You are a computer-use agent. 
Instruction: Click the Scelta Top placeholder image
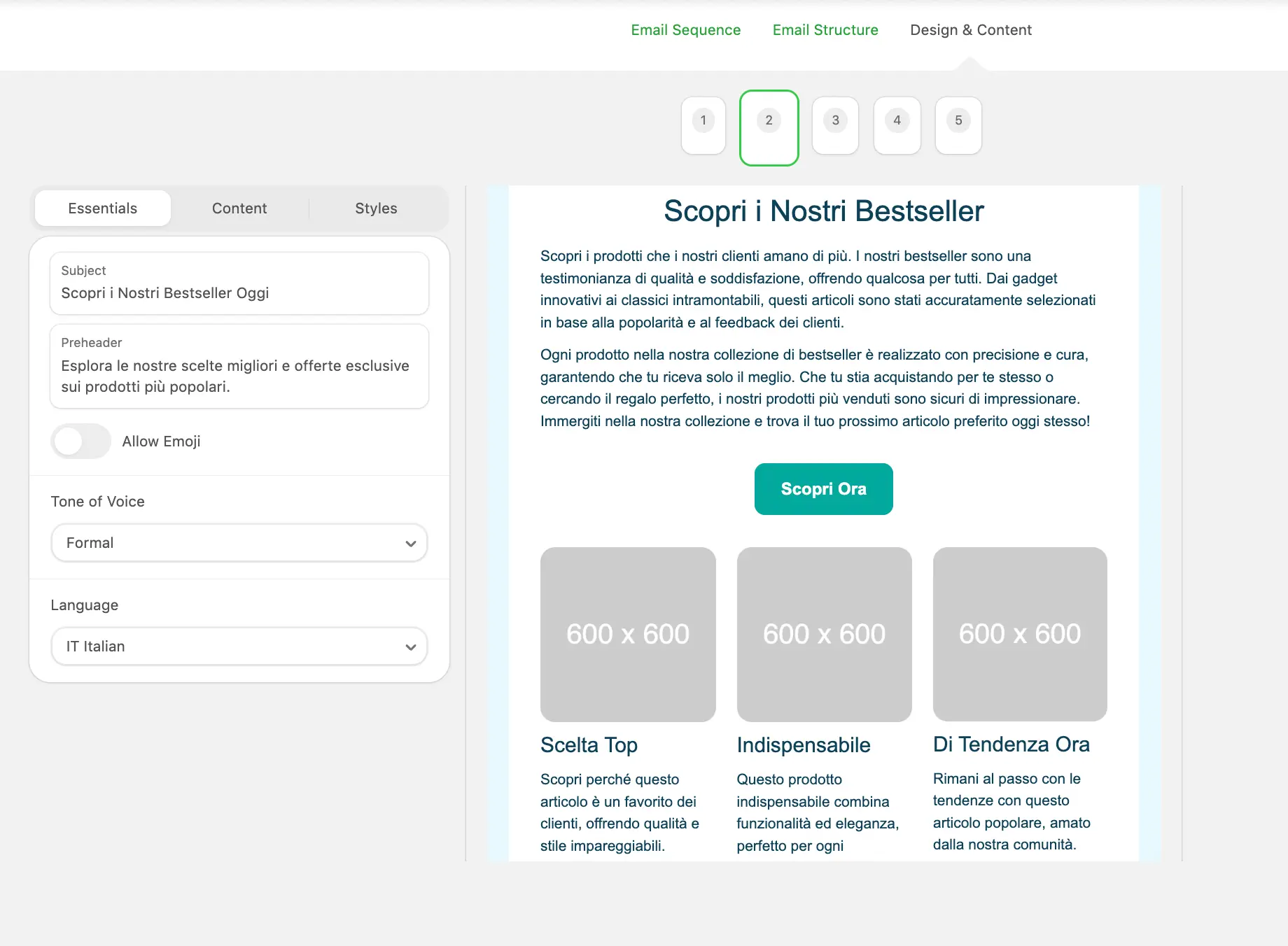[627, 634]
